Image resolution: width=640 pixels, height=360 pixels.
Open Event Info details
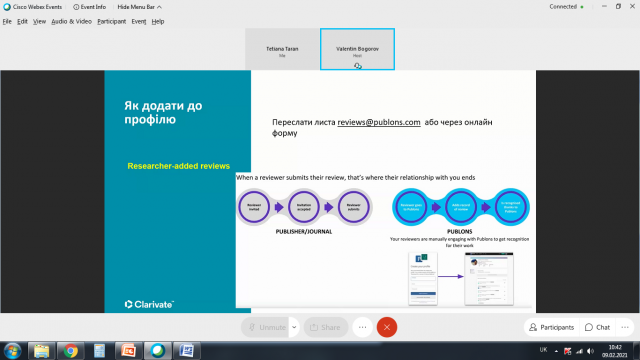coord(89,7)
